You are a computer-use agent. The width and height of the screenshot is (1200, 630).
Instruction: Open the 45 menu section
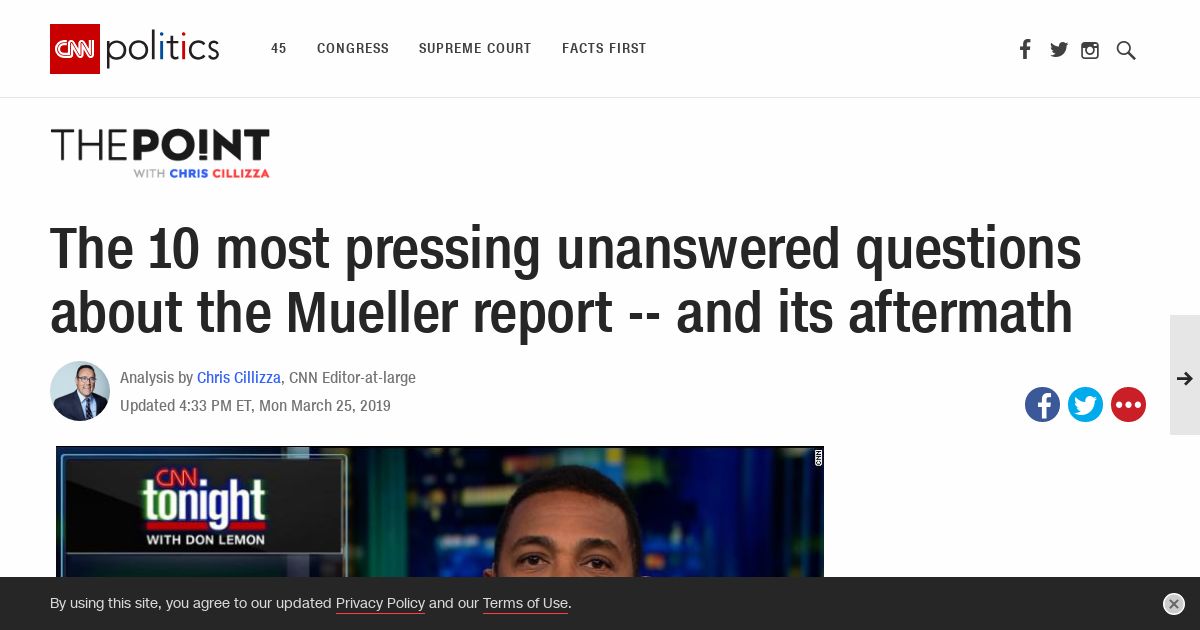(x=279, y=49)
